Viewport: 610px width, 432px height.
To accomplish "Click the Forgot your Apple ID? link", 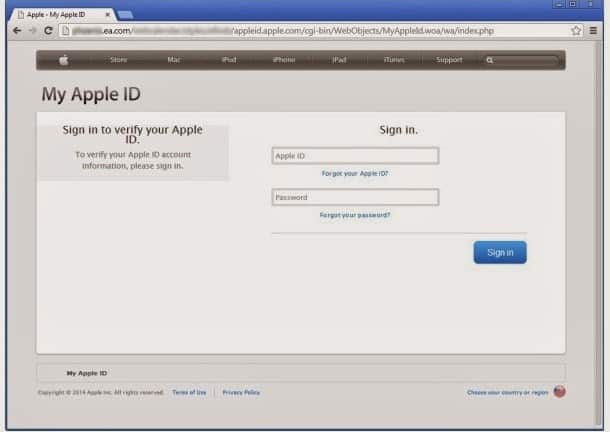I will click(355, 173).
